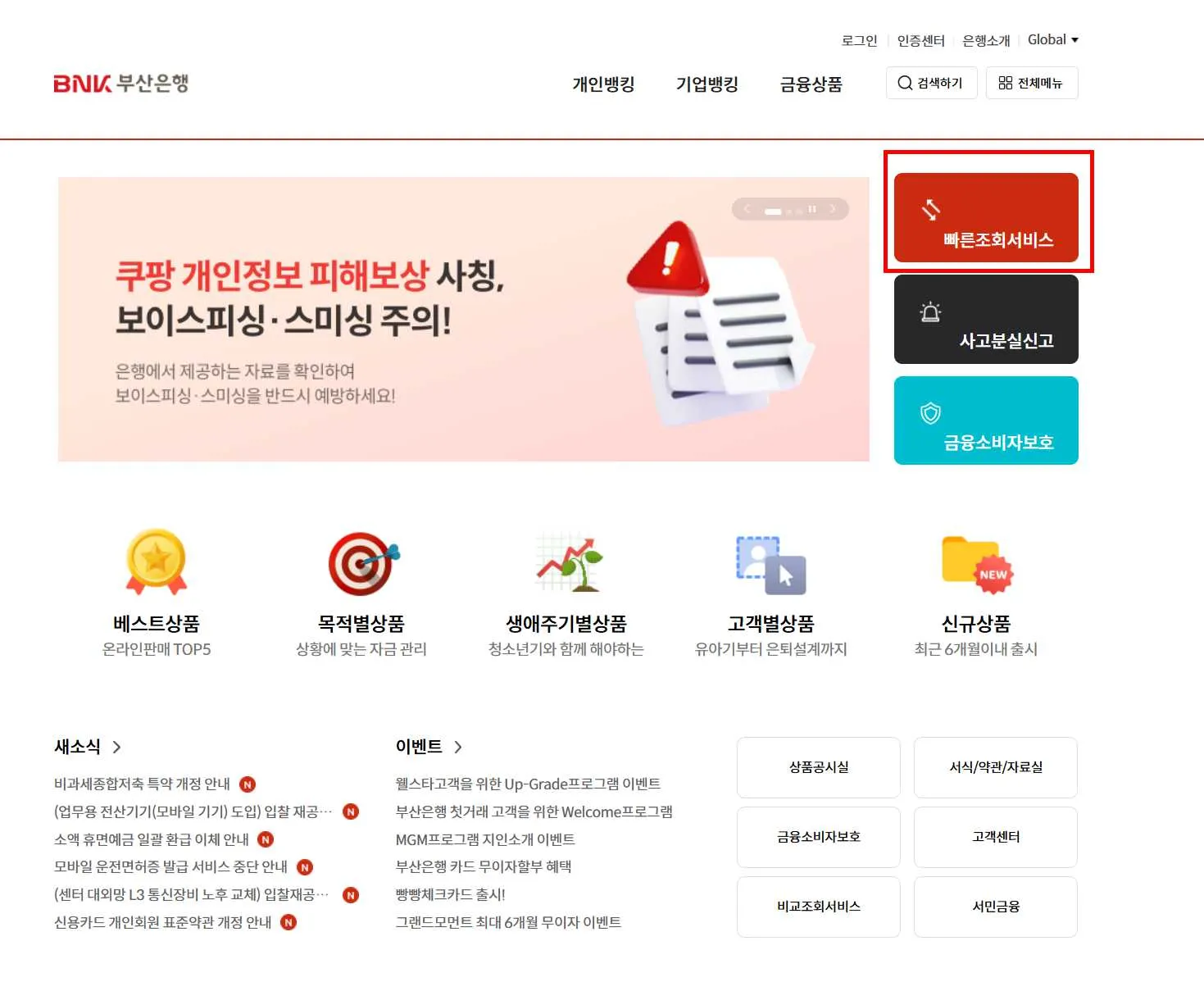Click the BNK 부산은행 logo
This screenshot has height=991, width=1204.
point(121,83)
